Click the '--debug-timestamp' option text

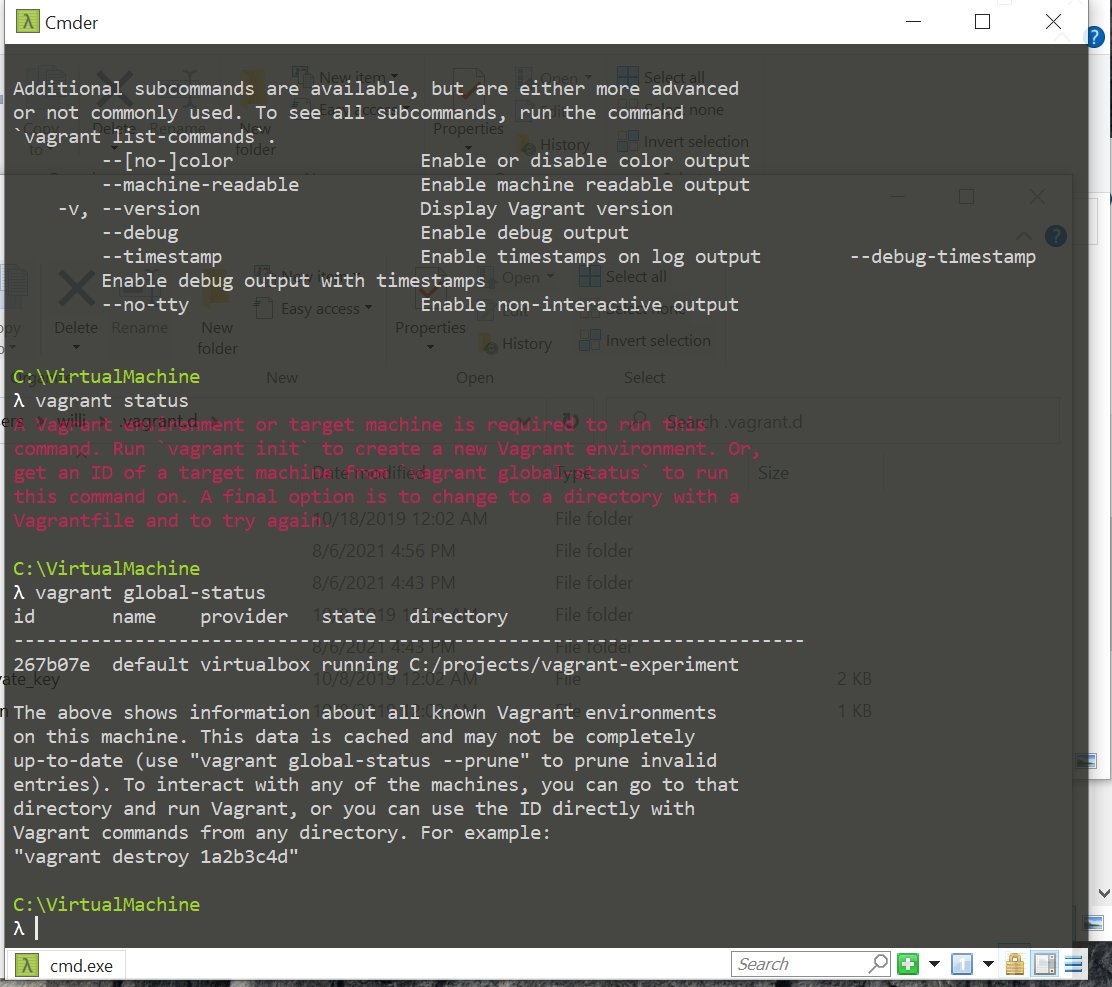943,257
